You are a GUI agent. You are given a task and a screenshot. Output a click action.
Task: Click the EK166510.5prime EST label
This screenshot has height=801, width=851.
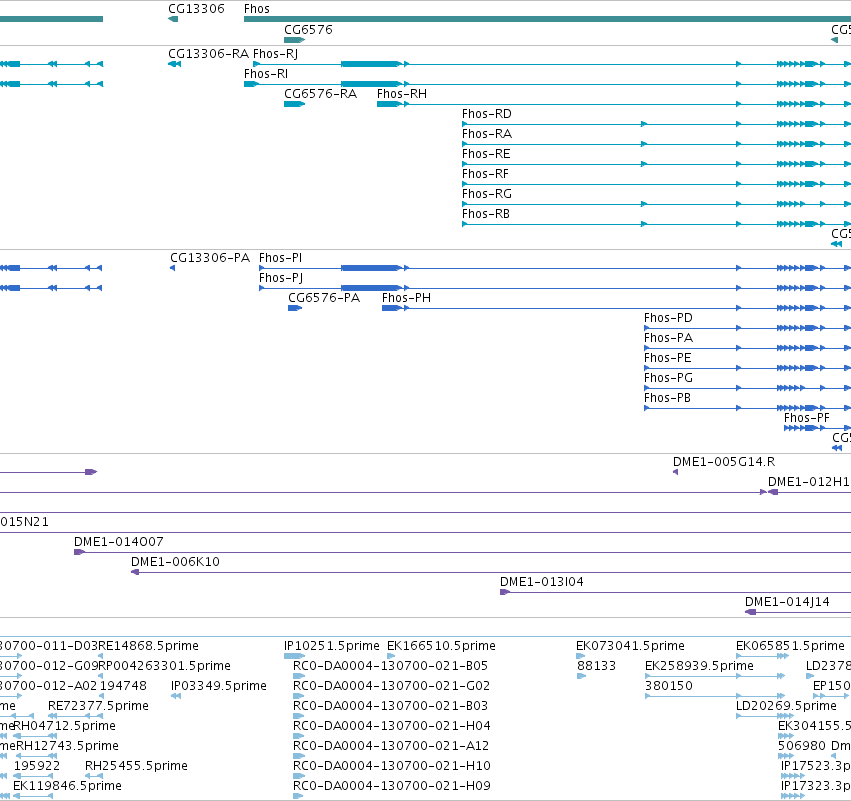click(x=441, y=646)
